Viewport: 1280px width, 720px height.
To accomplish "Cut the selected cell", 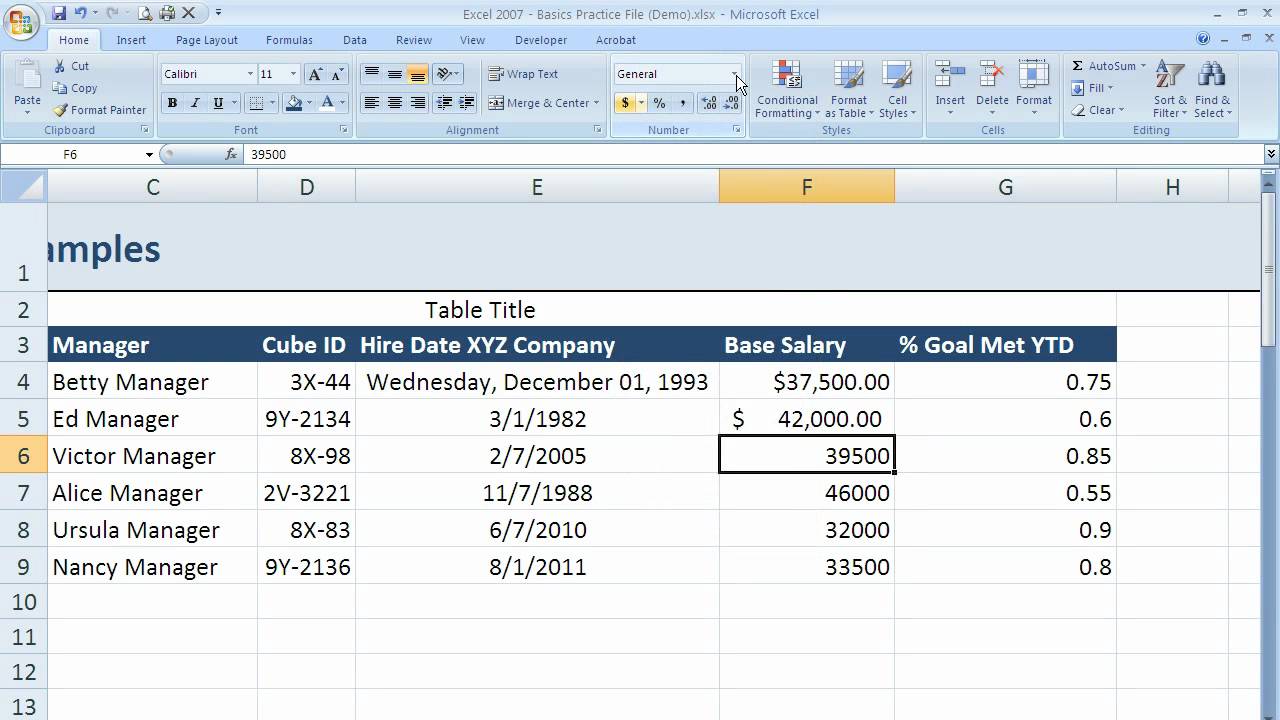I will coord(71,66).
